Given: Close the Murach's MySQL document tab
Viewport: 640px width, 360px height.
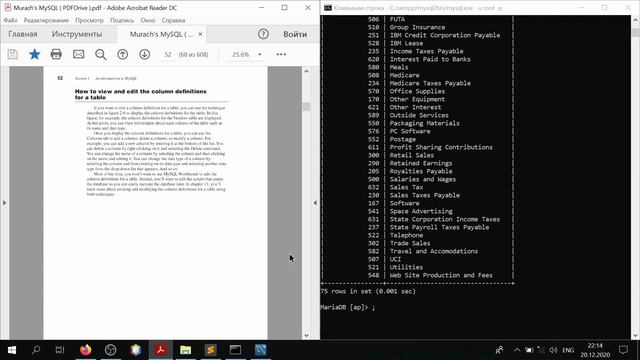Looking at the screenshot, I should point(200,34).
